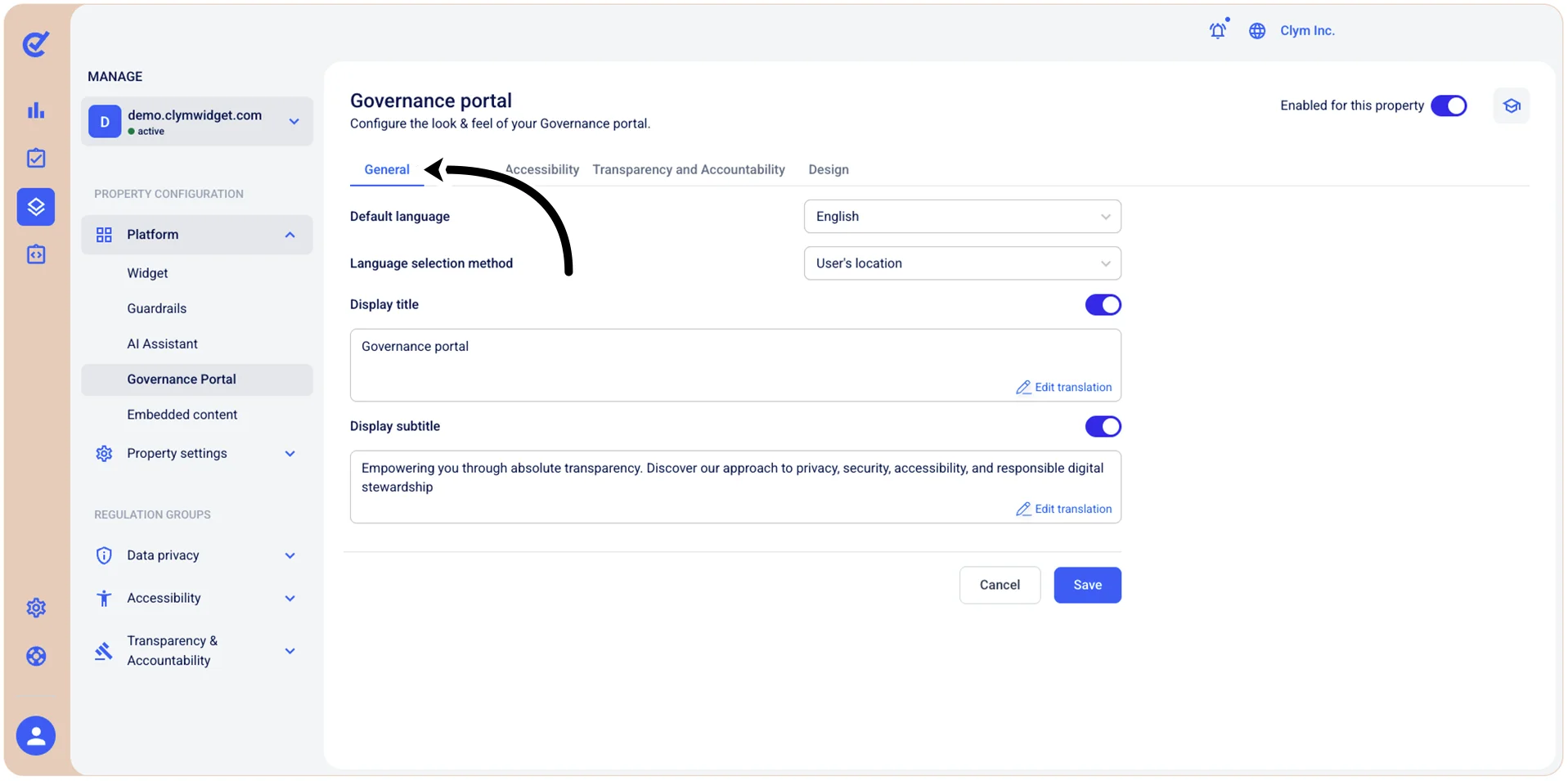
Task: Click Clym Inc. account name
Action: 1307,31
